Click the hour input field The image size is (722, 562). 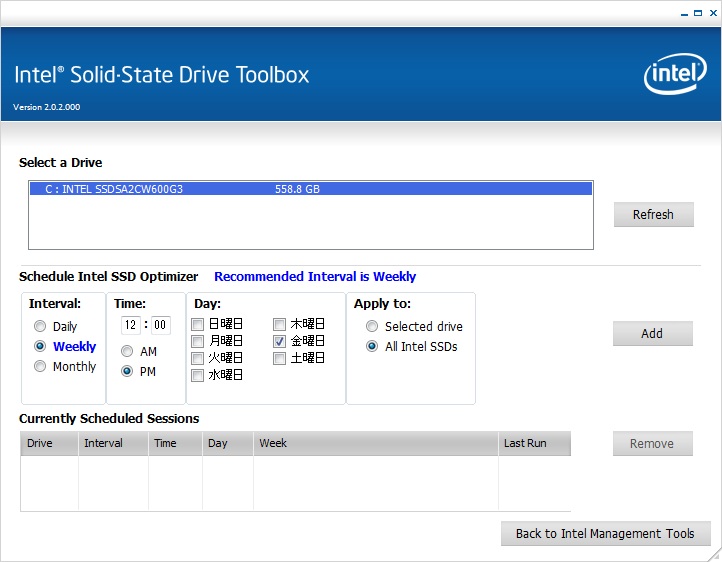(131, 324)
